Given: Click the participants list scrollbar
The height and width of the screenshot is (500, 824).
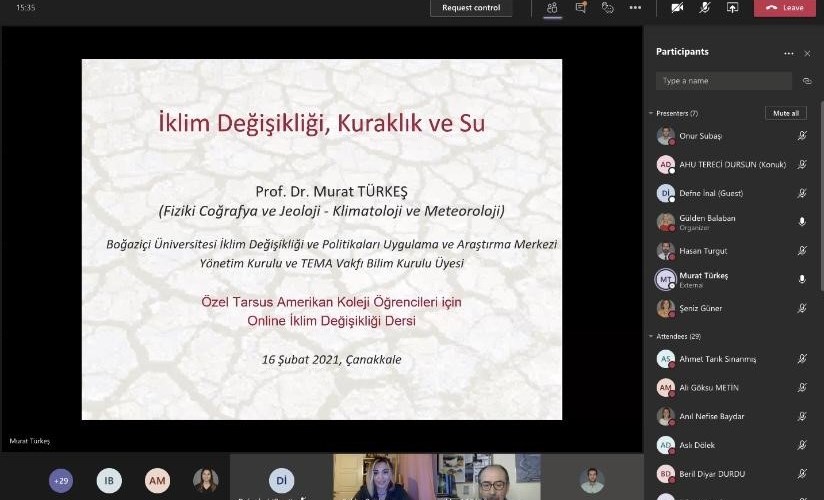Looking at the screenshot, I should tap(821, 195).
